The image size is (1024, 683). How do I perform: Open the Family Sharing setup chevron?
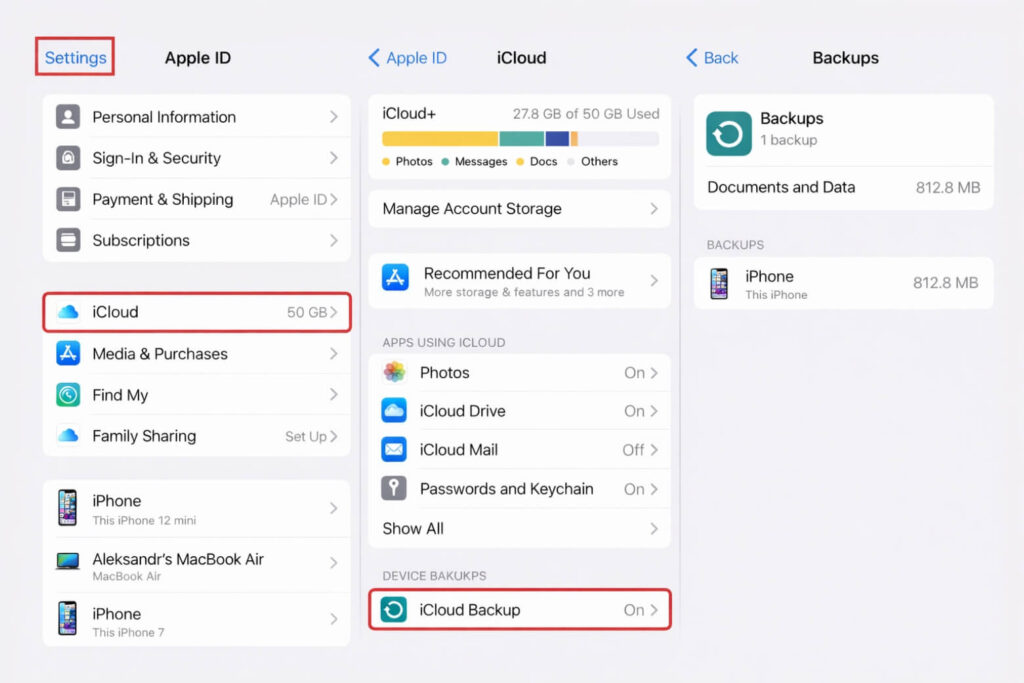[336, 436]
